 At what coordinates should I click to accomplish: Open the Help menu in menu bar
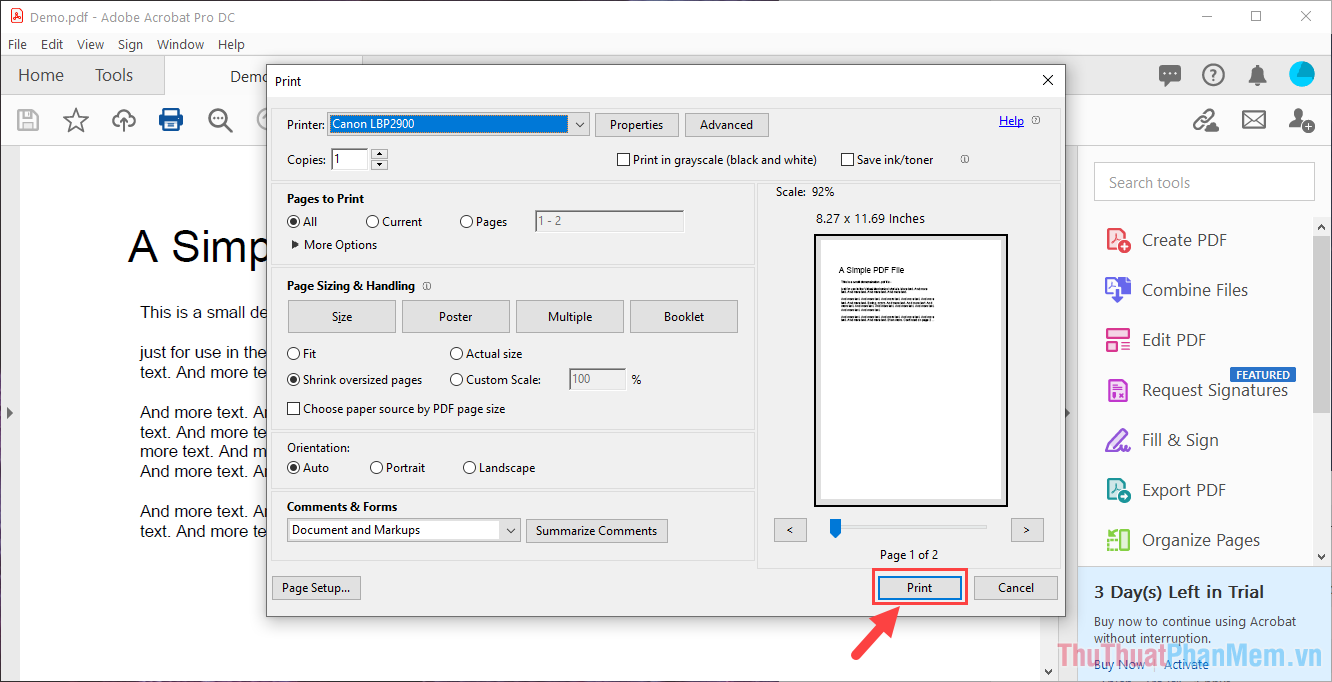coord(231,44)
